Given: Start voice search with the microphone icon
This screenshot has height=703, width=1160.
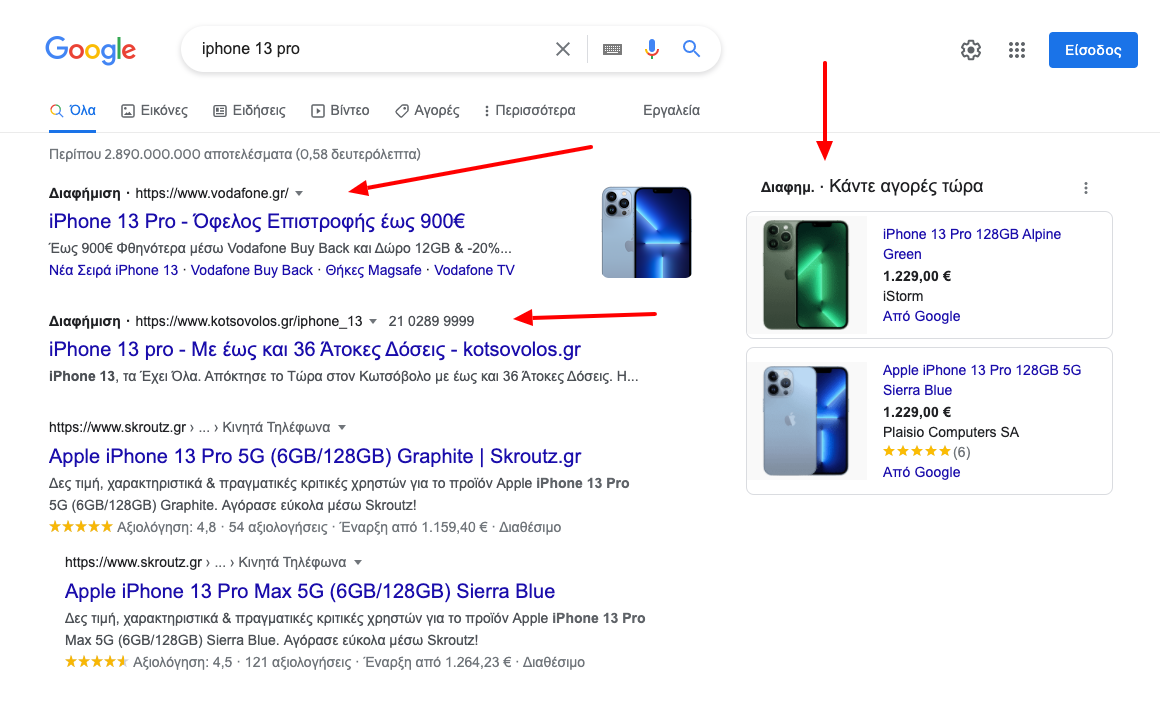Looking at the screenshot, I should [652, 49].
